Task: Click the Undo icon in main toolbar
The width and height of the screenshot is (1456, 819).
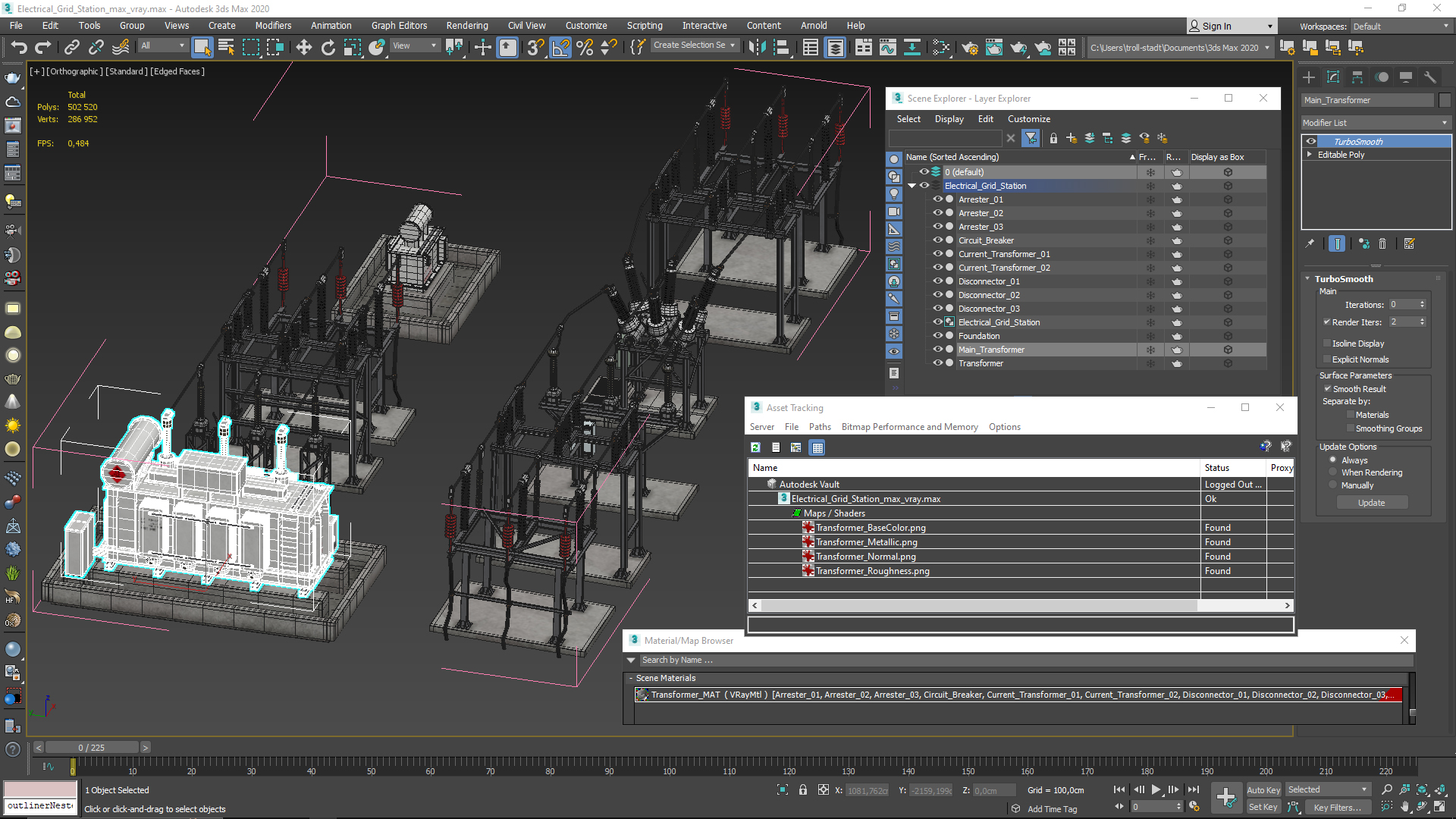Action: (19, 47)
